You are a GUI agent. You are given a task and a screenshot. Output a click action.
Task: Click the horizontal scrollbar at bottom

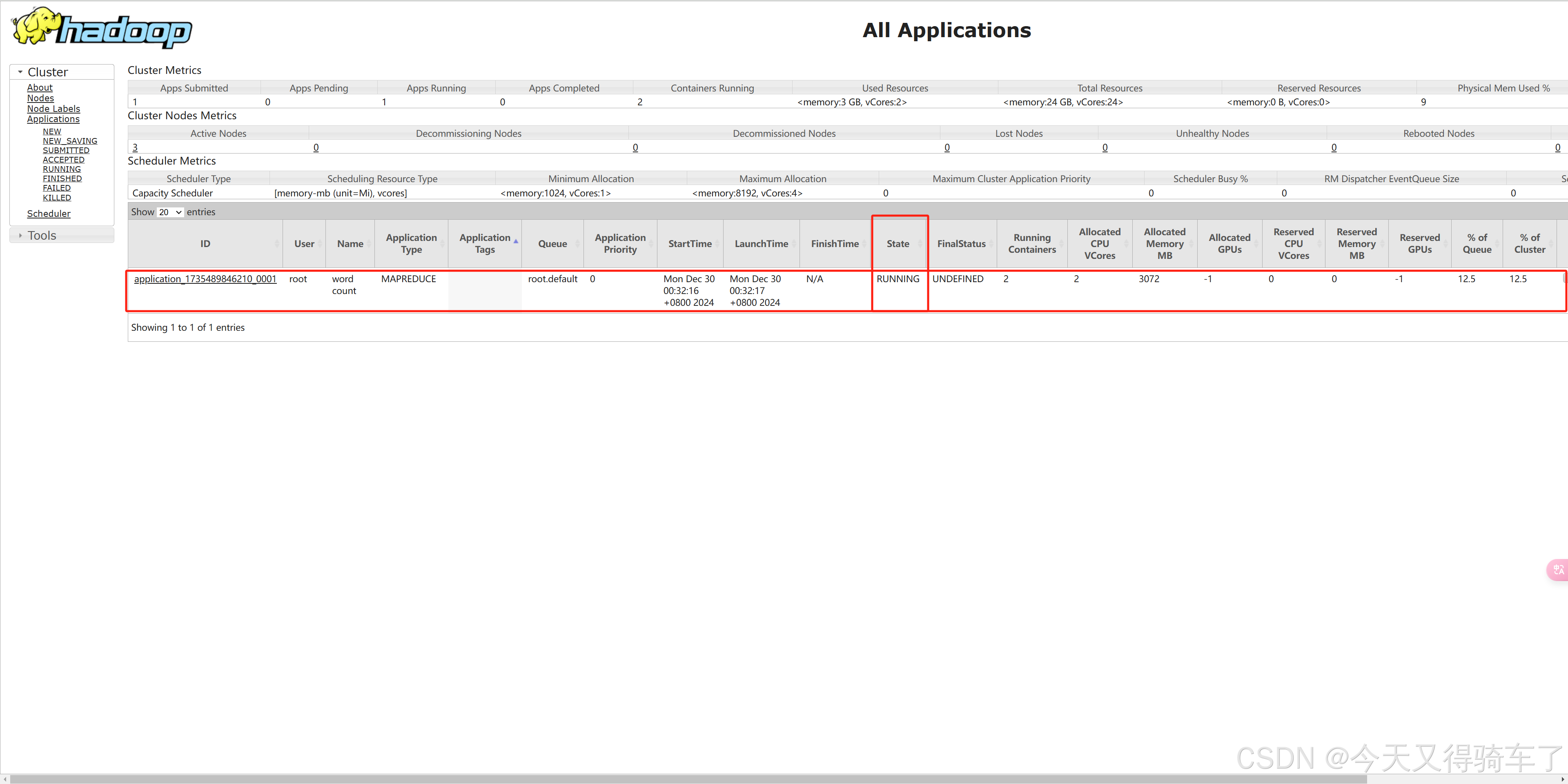coord(688,779)
